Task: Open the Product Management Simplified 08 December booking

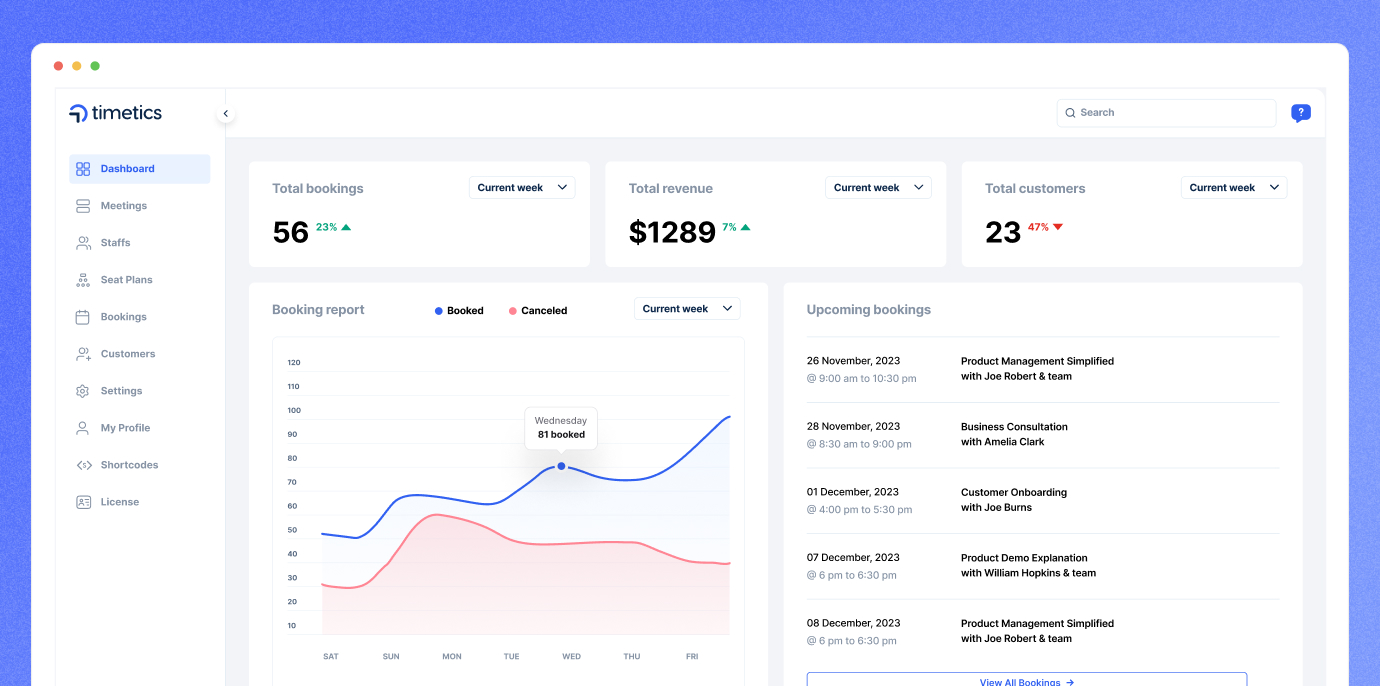Action: (x=1037, y=631)
